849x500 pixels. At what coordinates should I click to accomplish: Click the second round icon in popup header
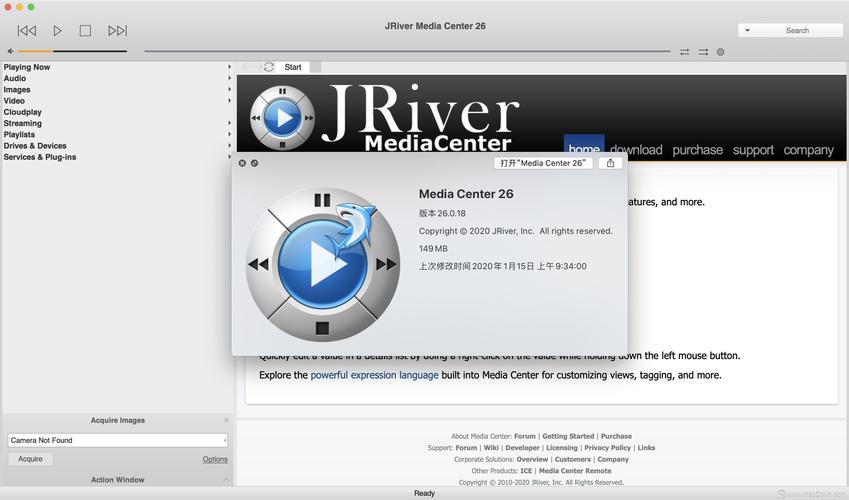pyautogui.click(x=254, y=163)
